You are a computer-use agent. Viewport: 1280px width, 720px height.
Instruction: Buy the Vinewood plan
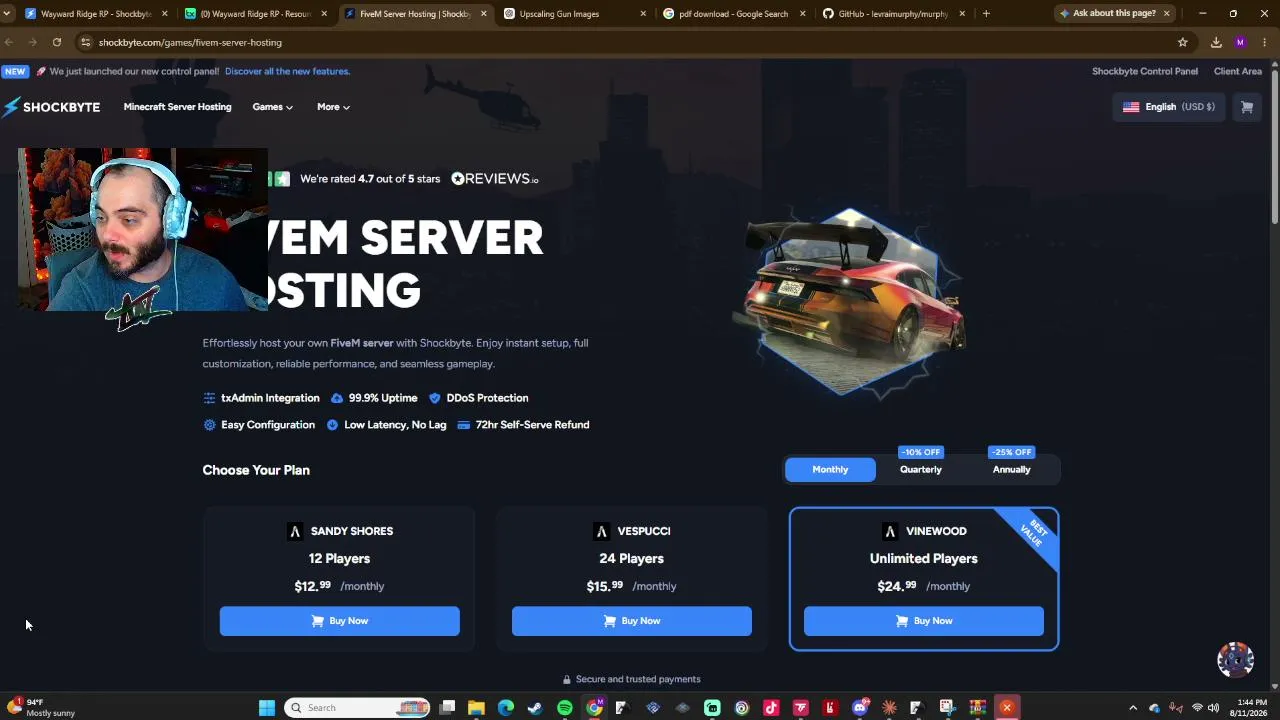(x=924, y=621)
